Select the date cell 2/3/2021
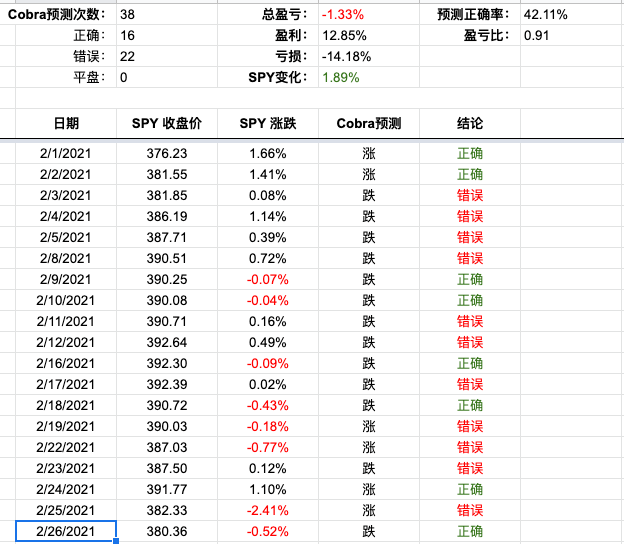 [66, 195]
